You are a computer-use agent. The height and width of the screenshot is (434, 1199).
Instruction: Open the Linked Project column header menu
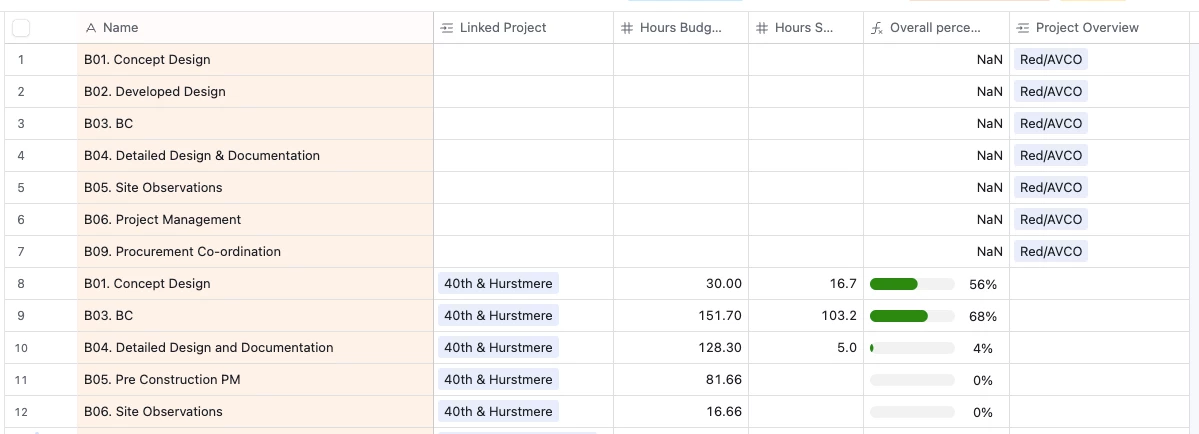click(x=523, y=28)
